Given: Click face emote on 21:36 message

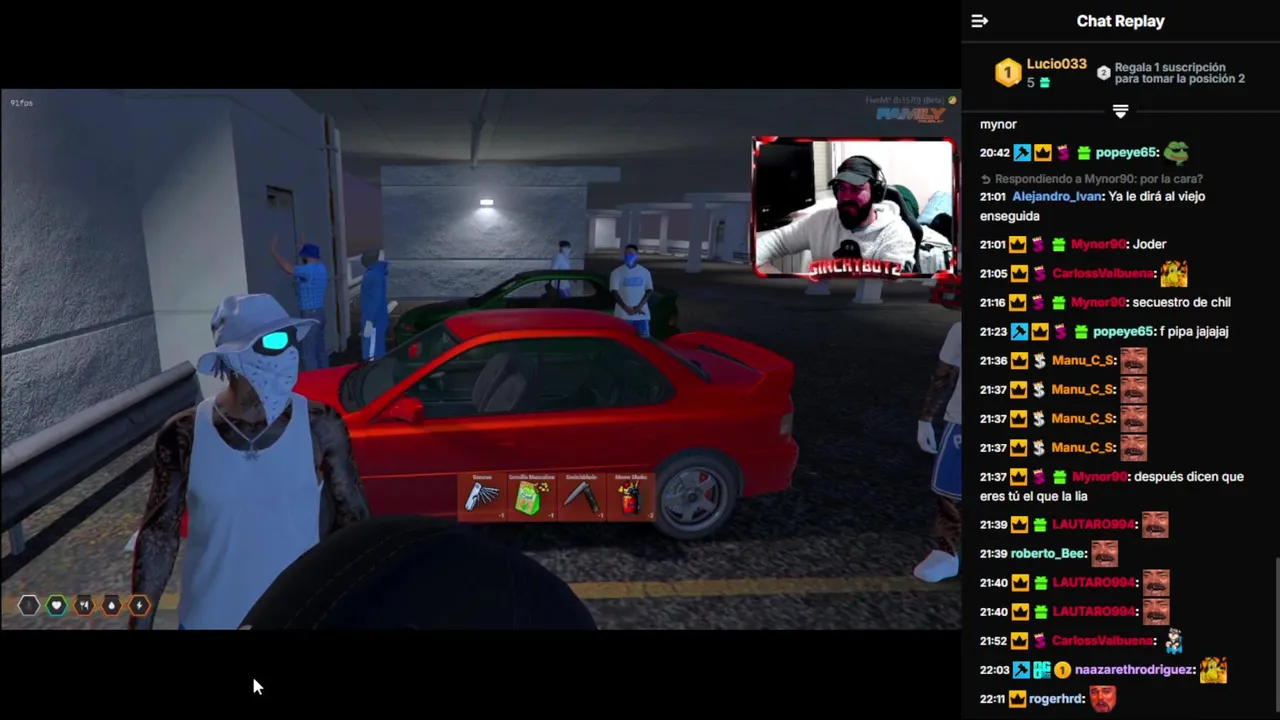Looking at the screenshot, I should (1133, 360).
